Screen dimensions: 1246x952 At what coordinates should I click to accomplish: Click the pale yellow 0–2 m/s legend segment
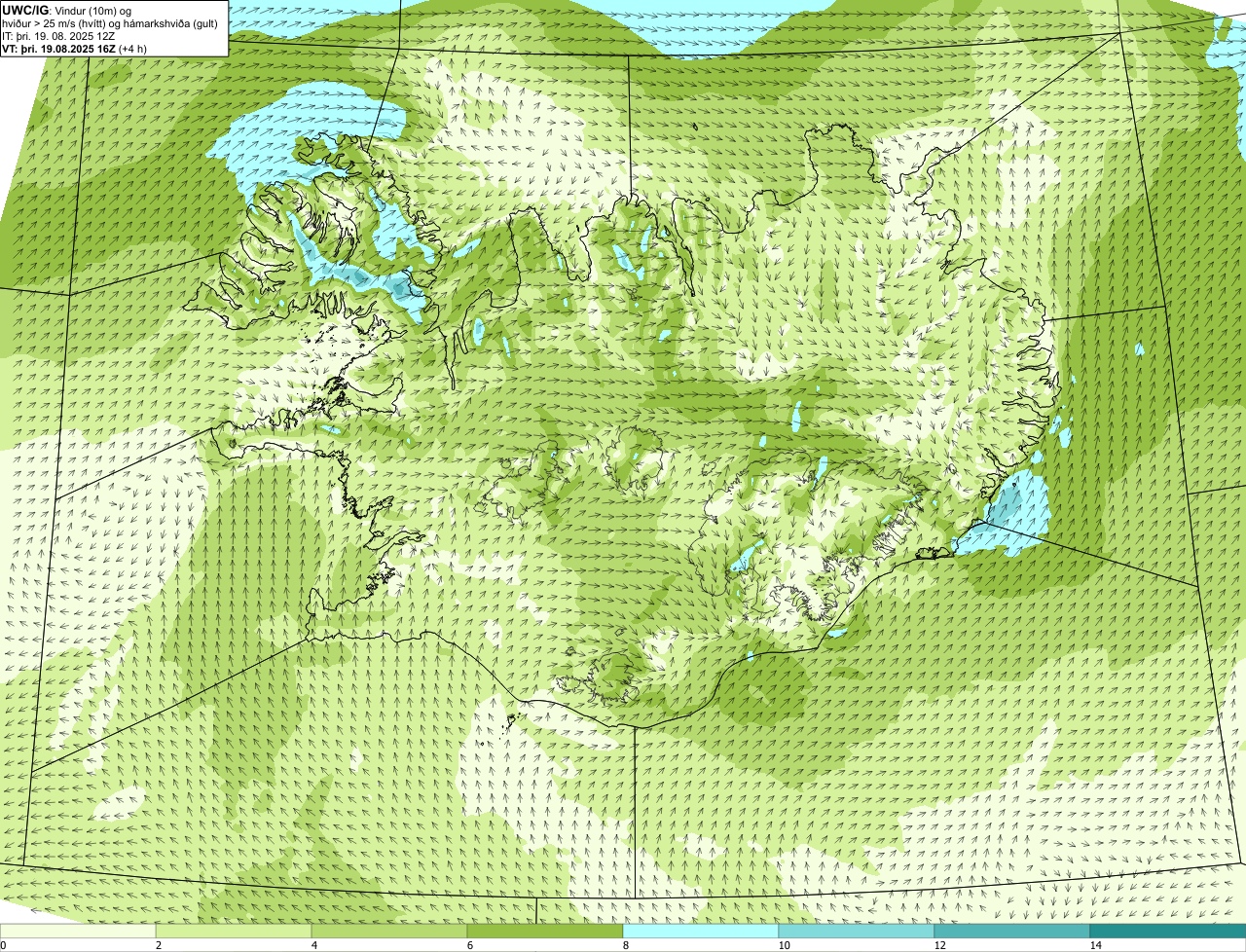pos(78,931)
